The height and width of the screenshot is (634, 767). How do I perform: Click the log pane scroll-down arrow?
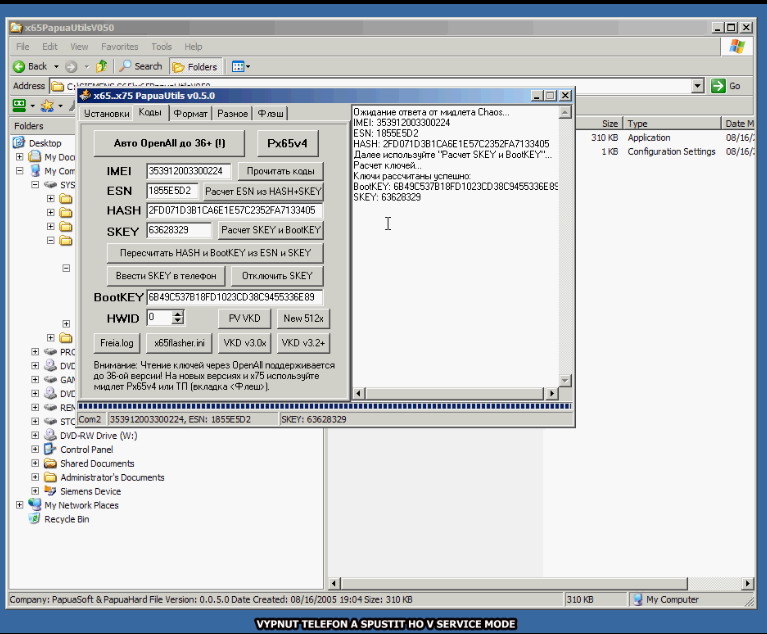[x=564, y=380]
